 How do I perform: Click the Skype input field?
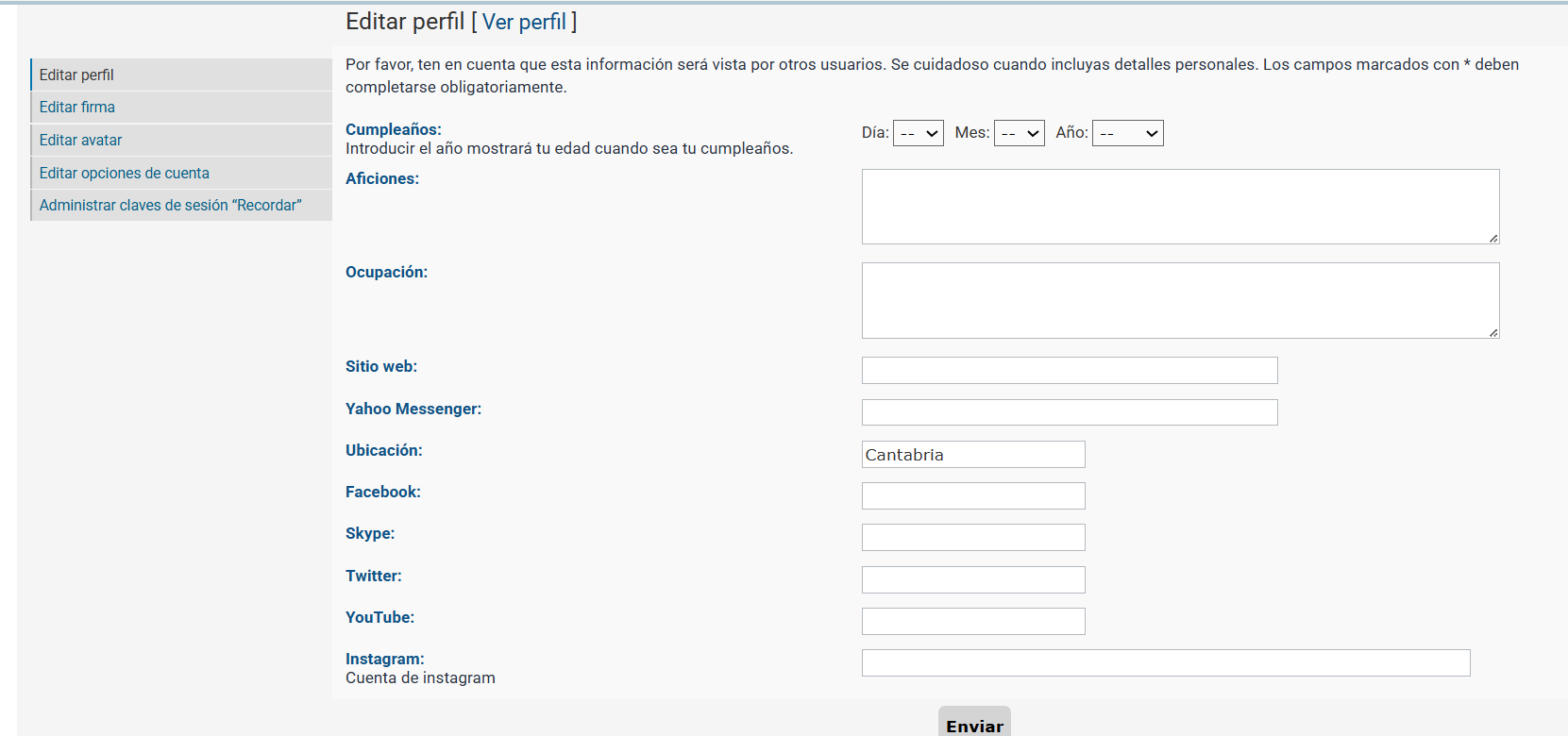click(x=972, y=537)
